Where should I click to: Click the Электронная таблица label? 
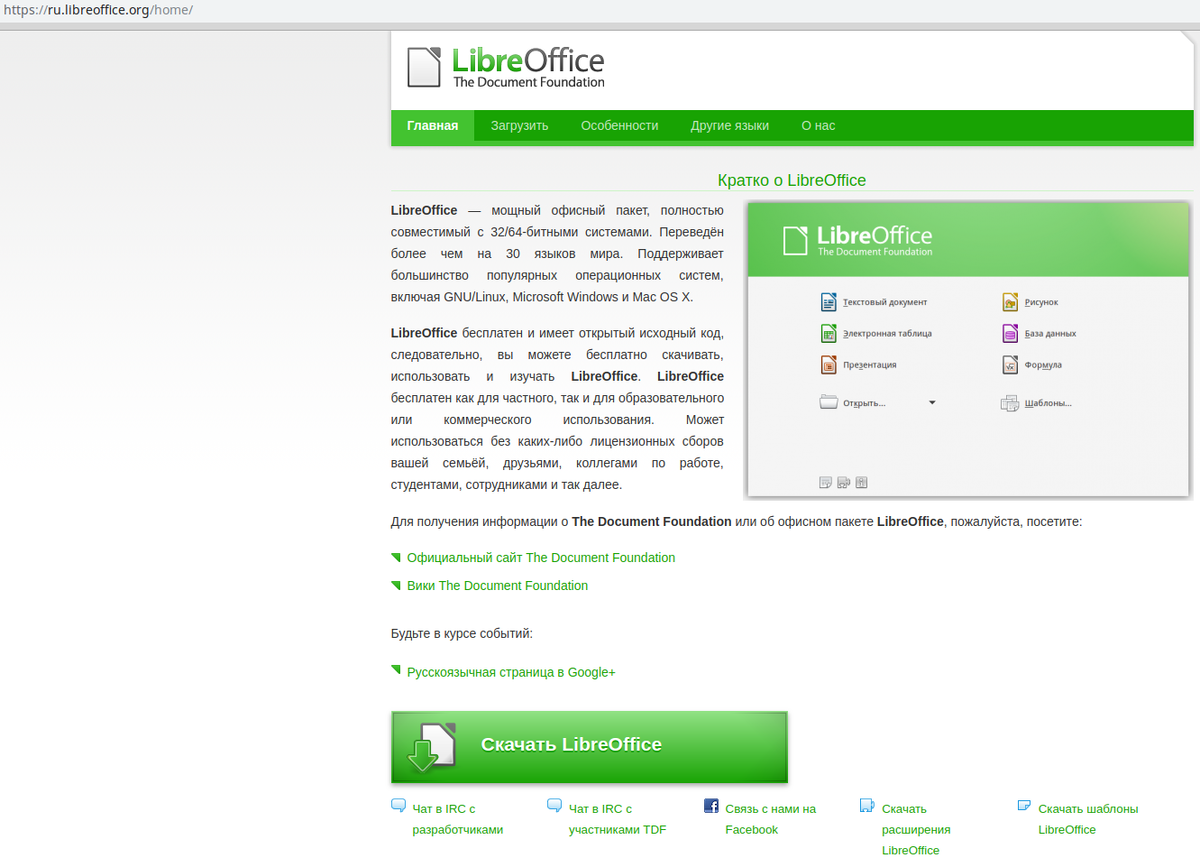pos(887,334)
